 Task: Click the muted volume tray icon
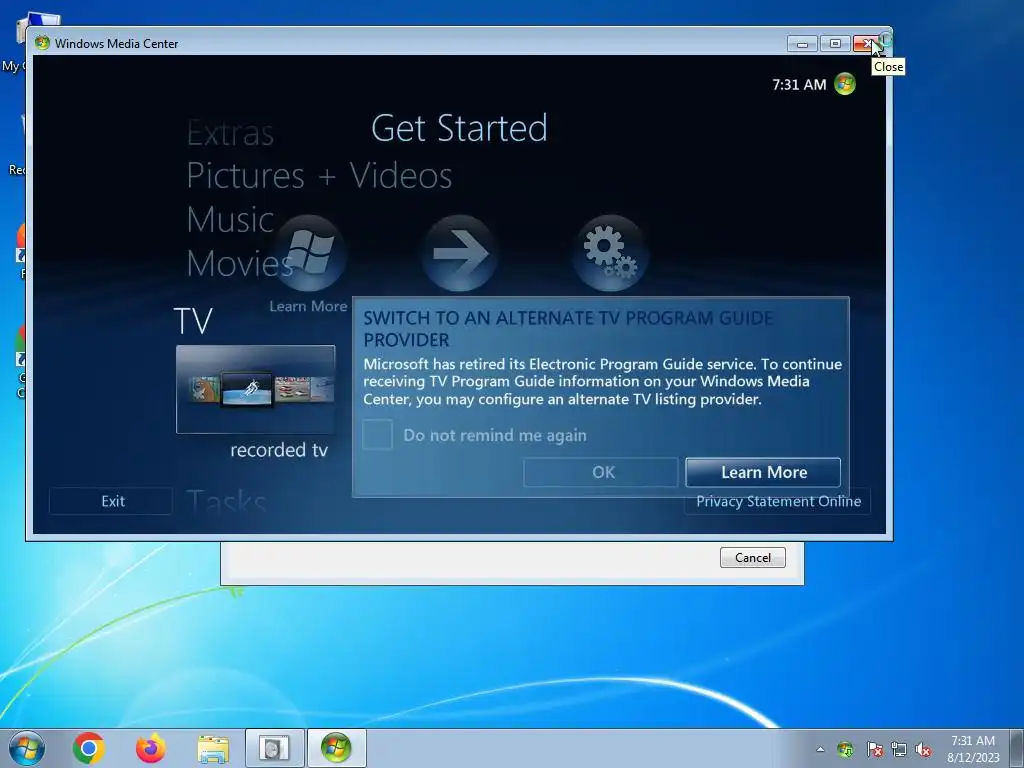(x=923, y=749)
